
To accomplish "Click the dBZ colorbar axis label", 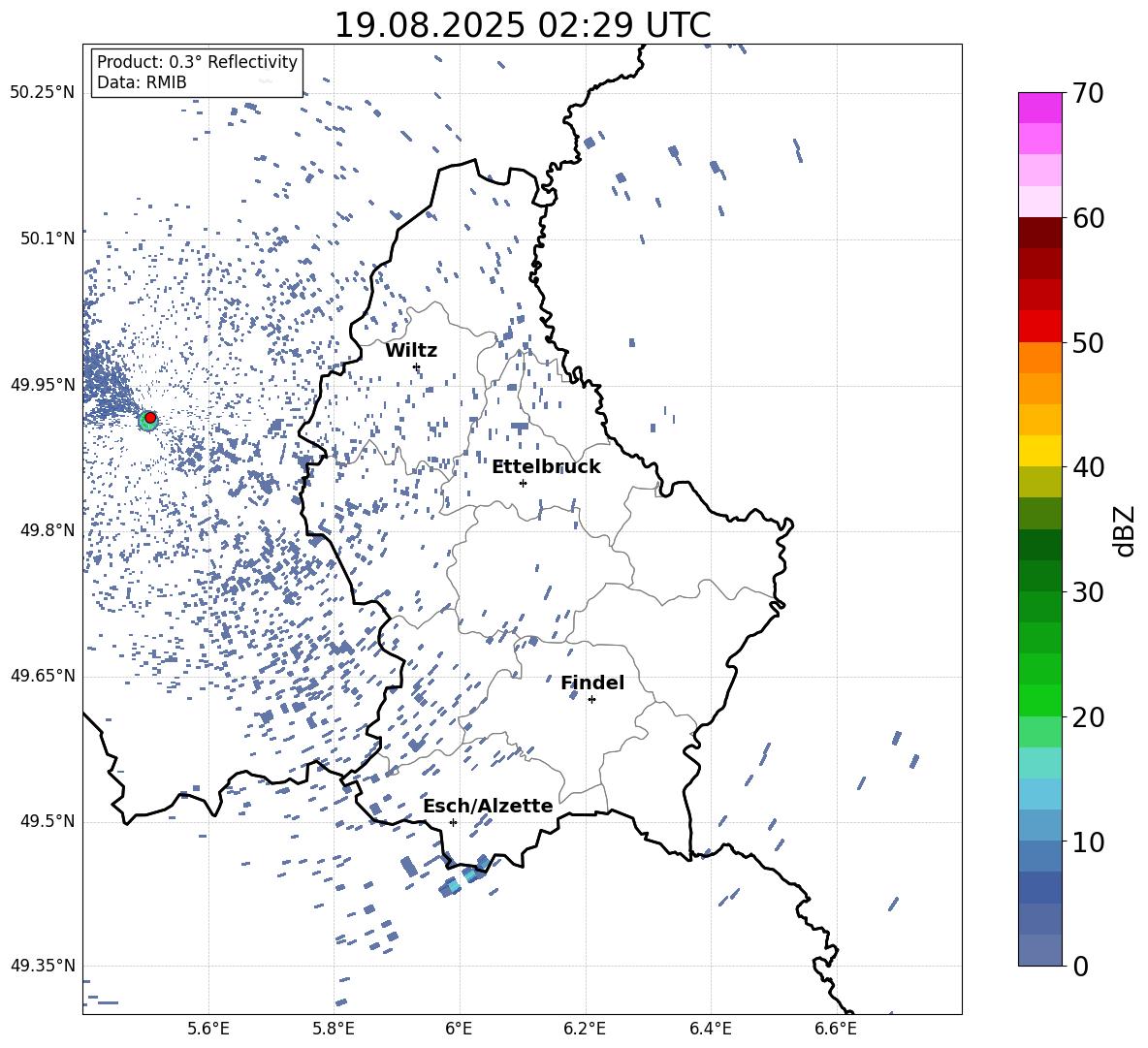I will coord(1126,530).
